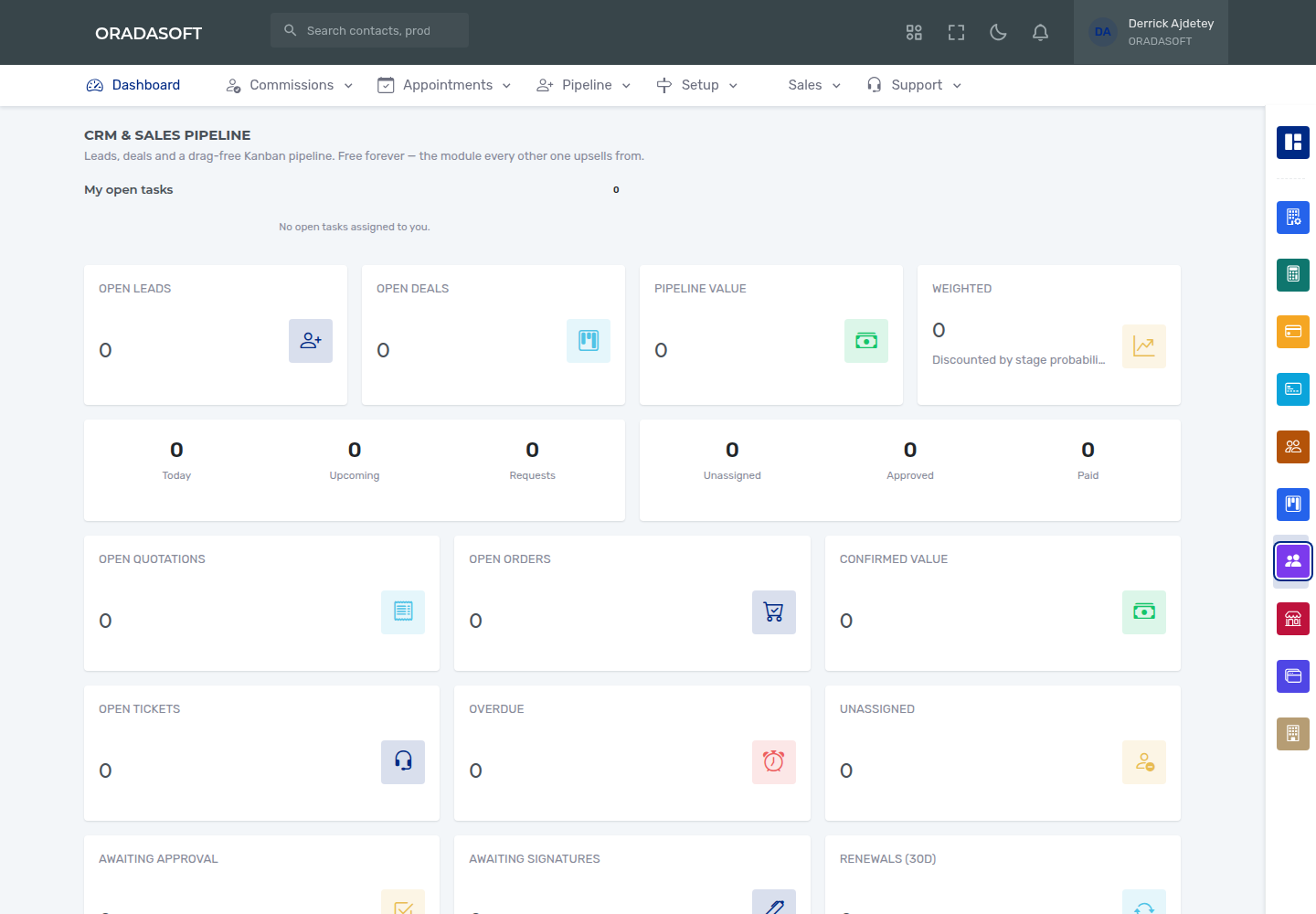This screenshot has width=1316, height=914.
Task: Click the ORADASOFT logo
Action: 148,33
